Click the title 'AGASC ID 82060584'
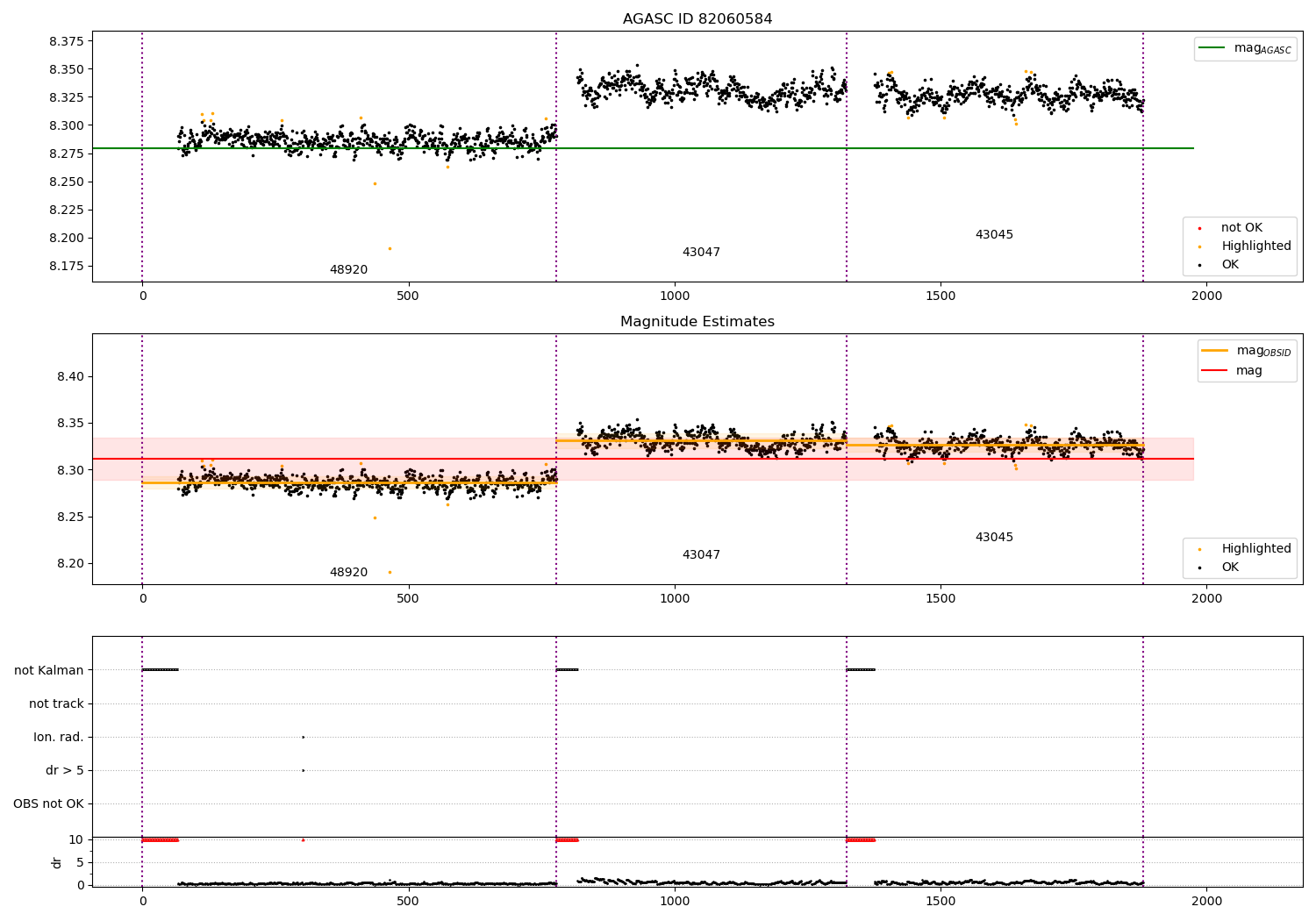The height and width of the screenshot is (921, 1316). coord(697,19)
